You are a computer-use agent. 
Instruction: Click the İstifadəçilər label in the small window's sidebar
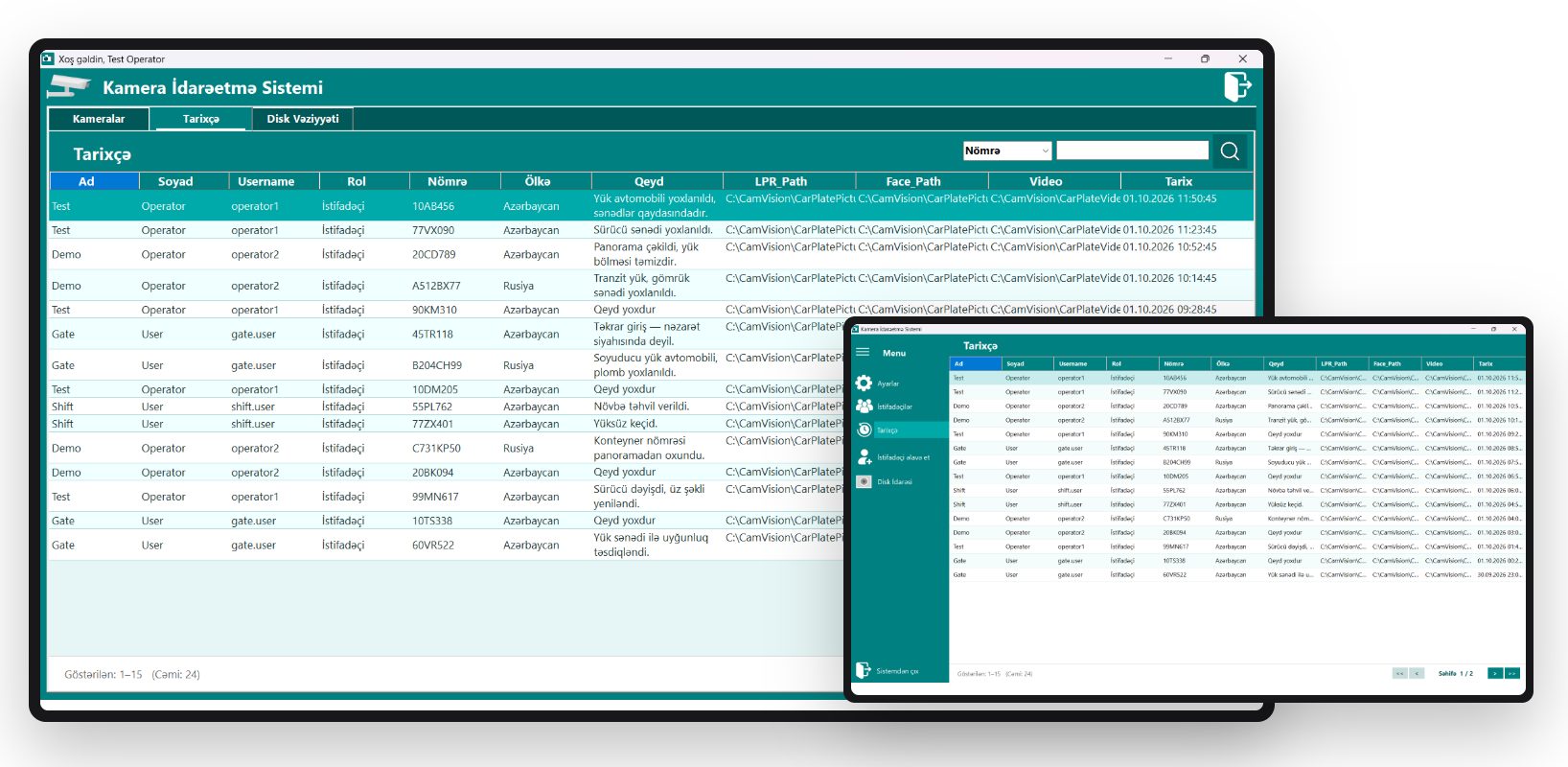click(894, 407)
